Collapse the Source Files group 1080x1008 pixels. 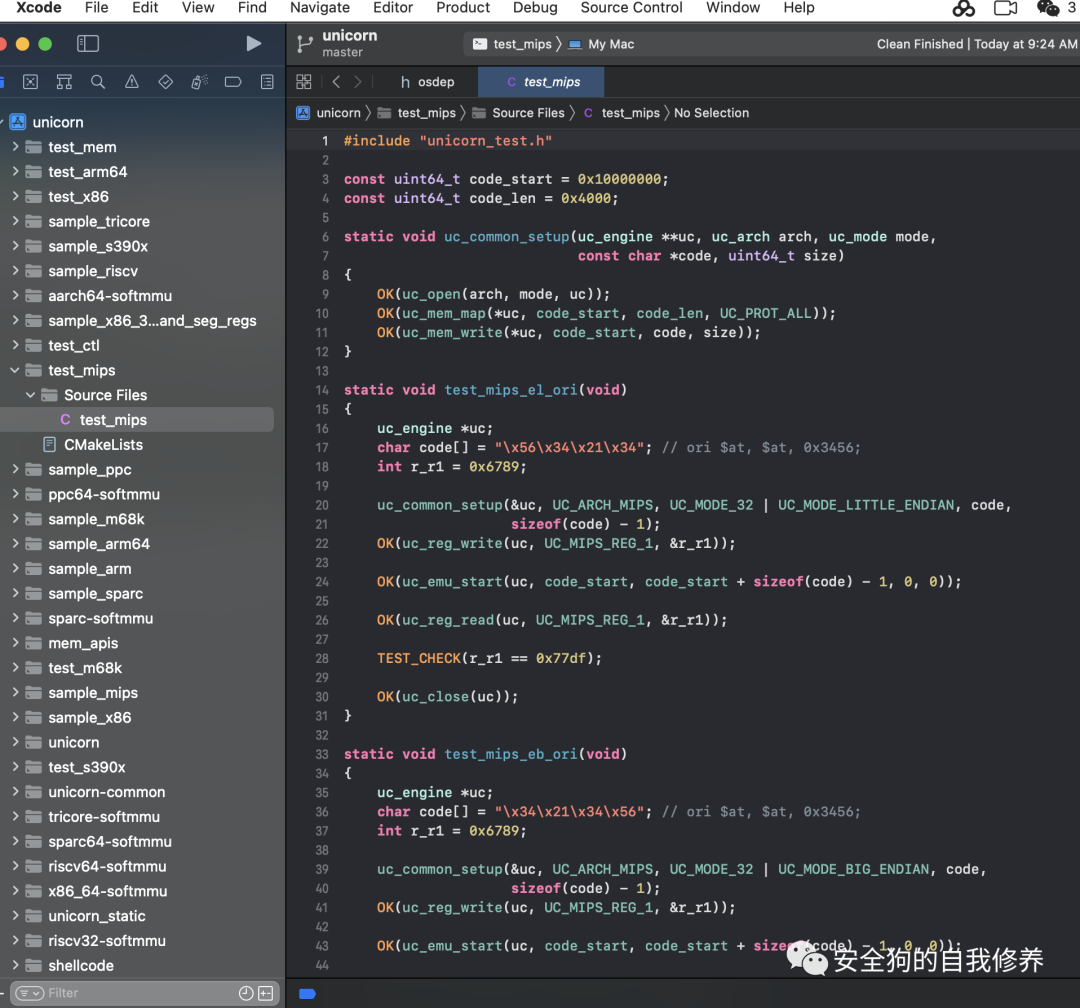(x=30, y=395)
